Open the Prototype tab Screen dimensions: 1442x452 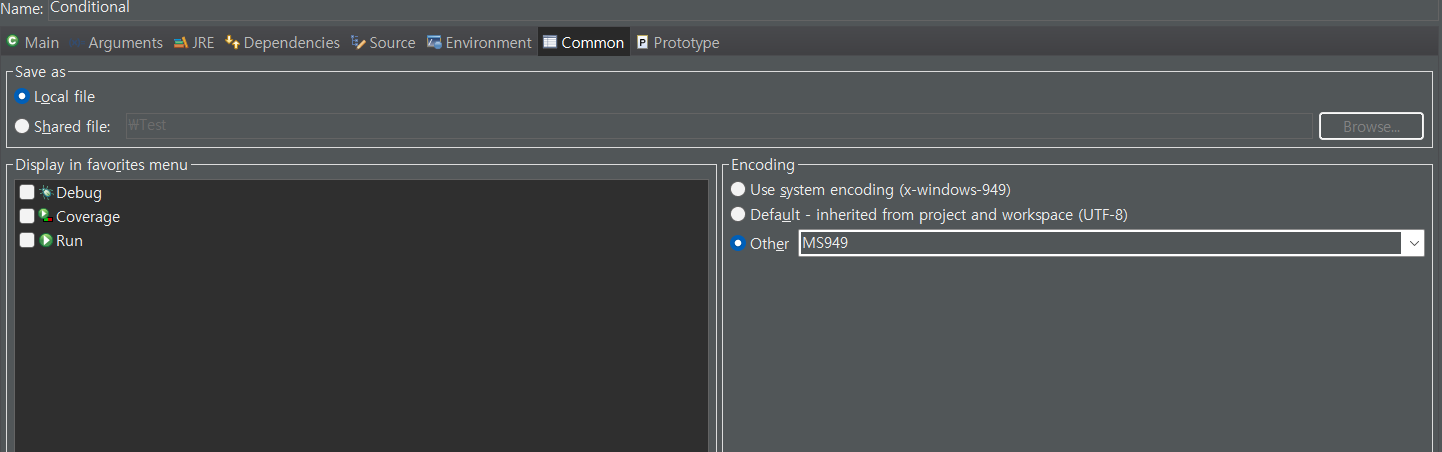tap(678, 43)
